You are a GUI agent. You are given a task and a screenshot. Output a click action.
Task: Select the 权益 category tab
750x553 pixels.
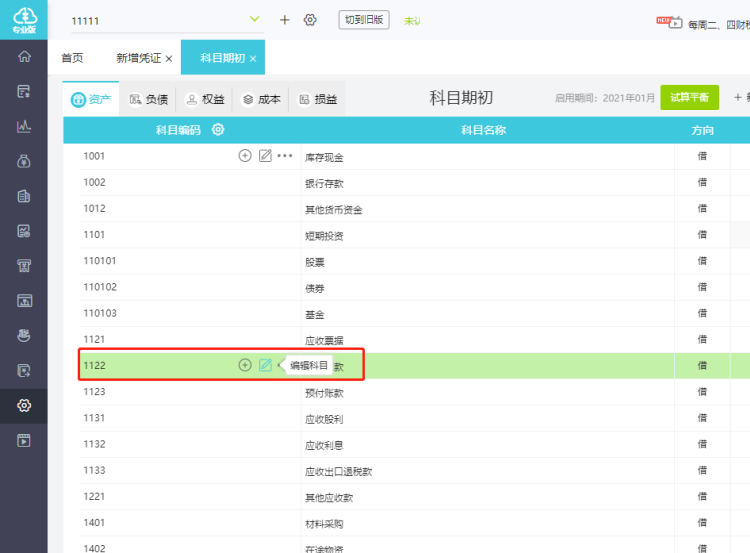pos(205,99)
